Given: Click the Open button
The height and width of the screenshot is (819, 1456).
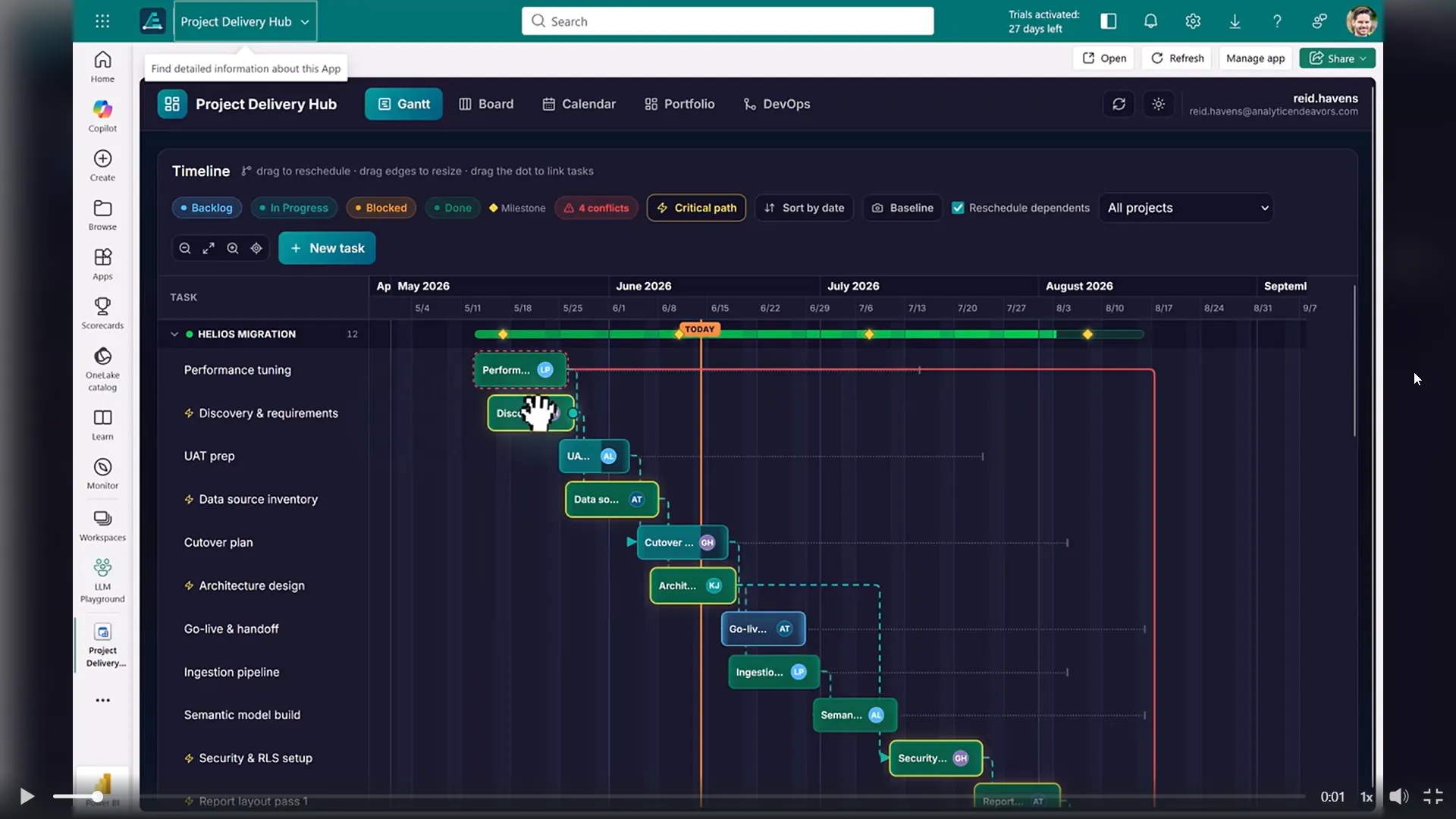Looking at the screenshot, I should 1103,58.
